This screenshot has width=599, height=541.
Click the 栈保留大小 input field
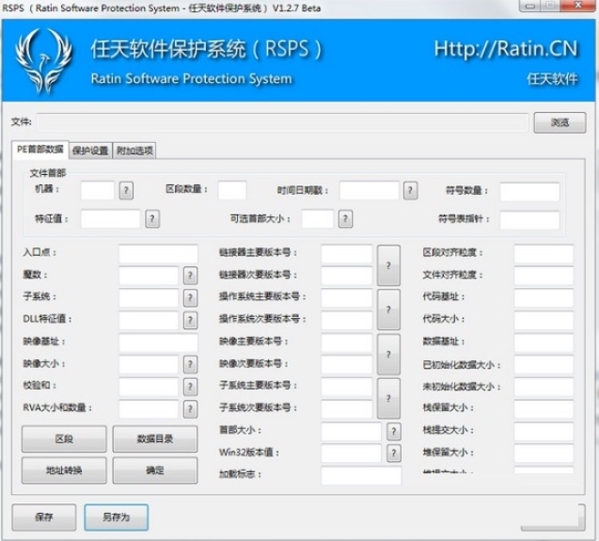tap(544, 409)
